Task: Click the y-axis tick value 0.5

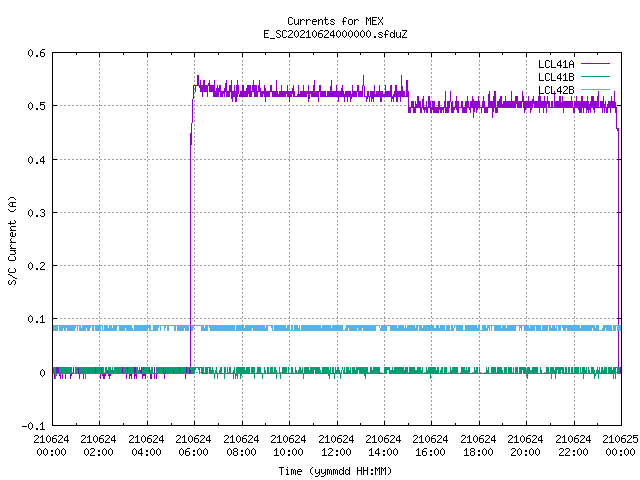Action: 36,106
